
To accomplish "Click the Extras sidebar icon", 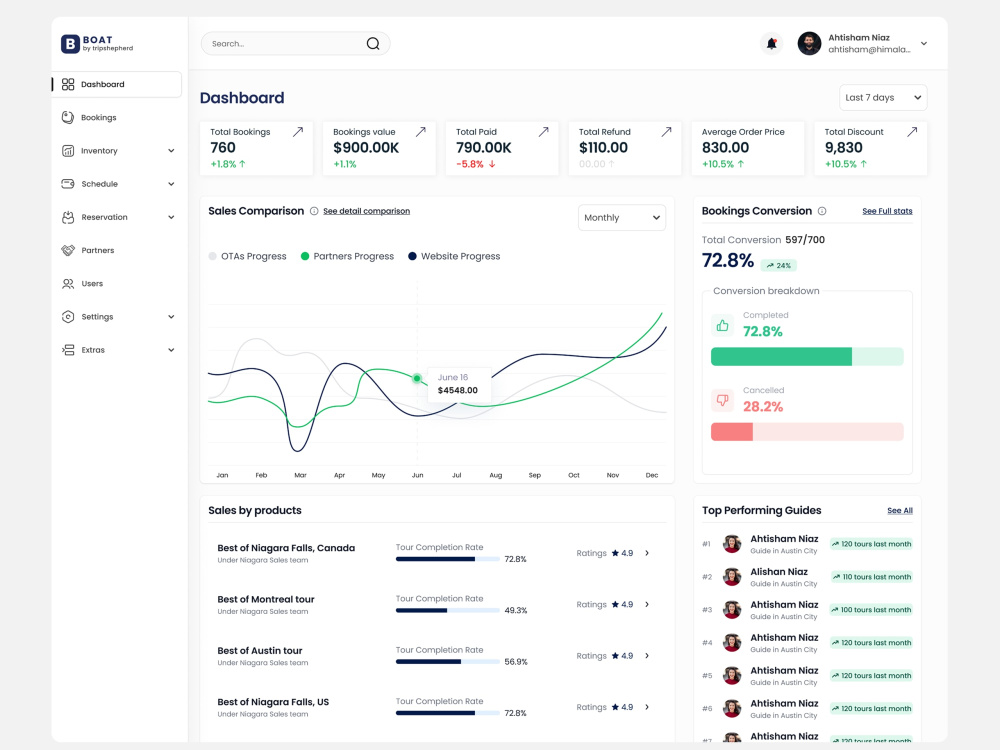I will pyautogui.click(x=68, y=349).
